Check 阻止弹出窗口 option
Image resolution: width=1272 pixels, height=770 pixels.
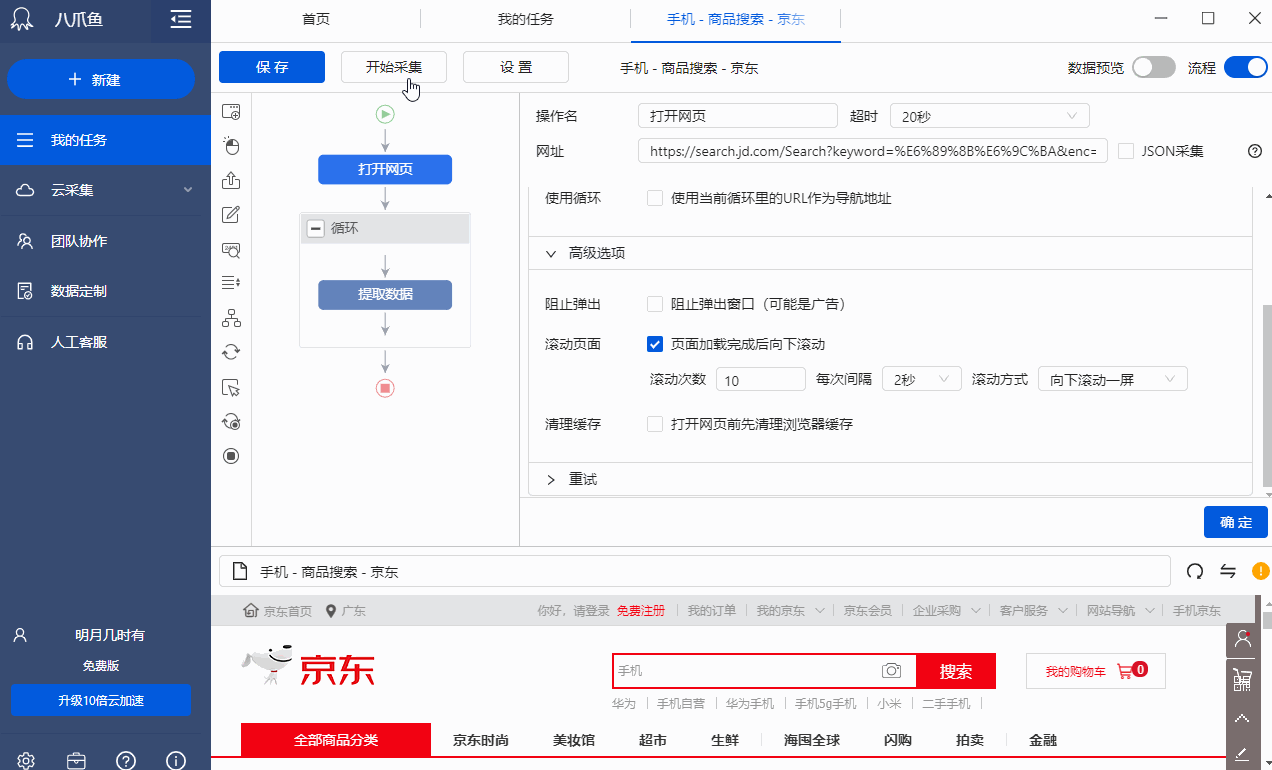coord(655,304)
